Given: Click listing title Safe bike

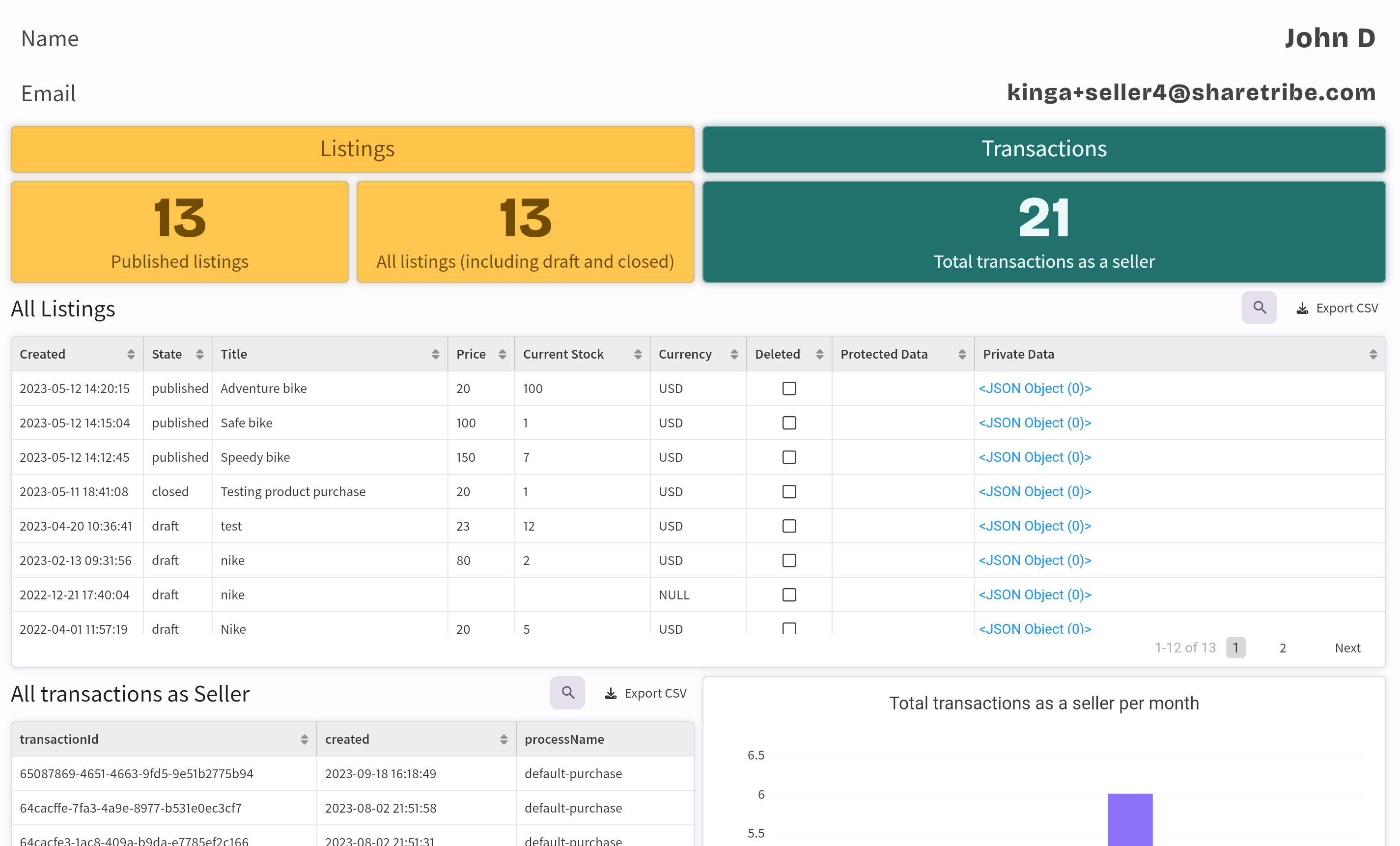Looking at the screenshot, I should (x=247, y=423).
